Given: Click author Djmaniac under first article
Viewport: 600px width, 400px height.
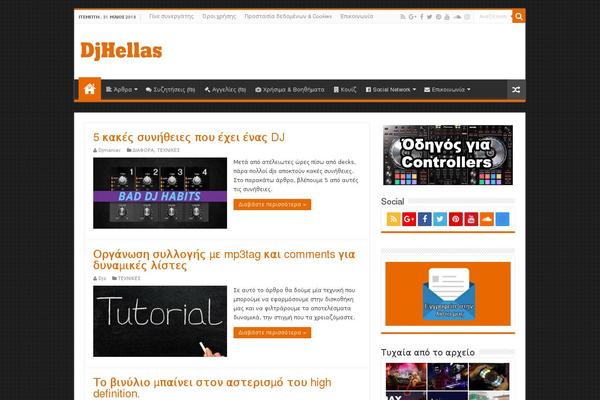Looking at the screenshot, I should pyautogui.click(x=109, y=150).
